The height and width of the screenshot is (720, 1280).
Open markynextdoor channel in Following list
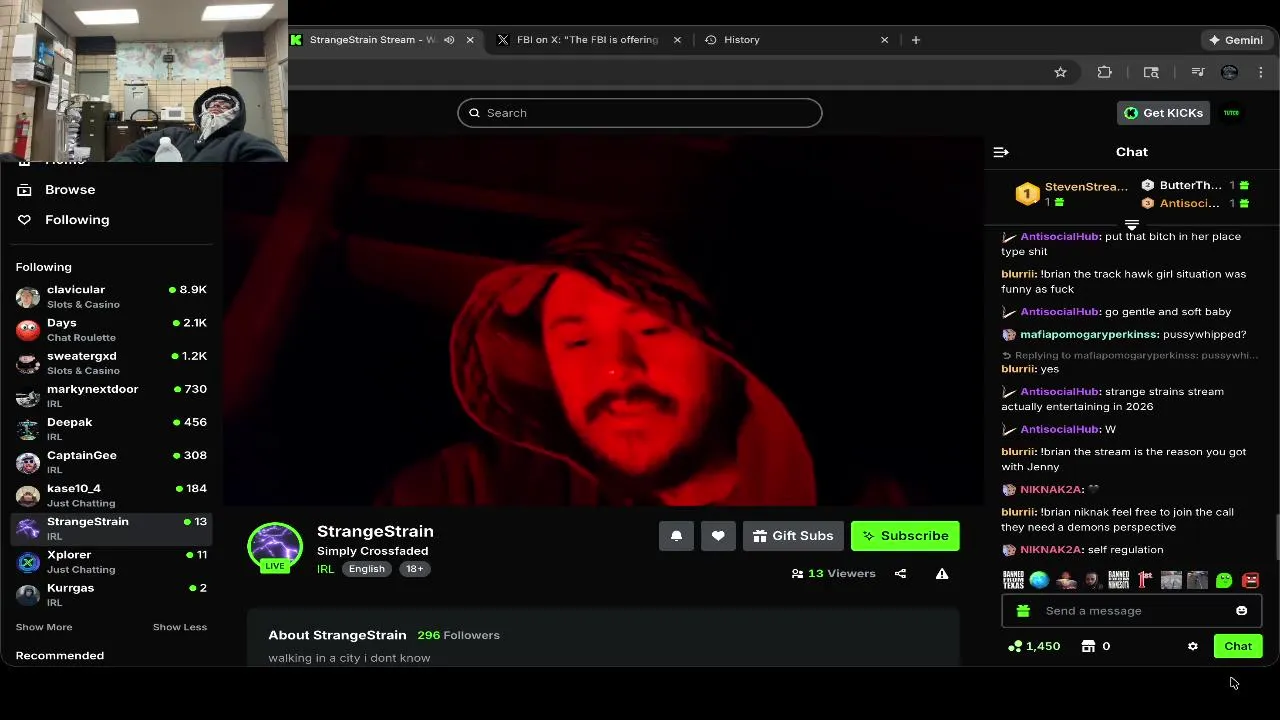point(111,396)
